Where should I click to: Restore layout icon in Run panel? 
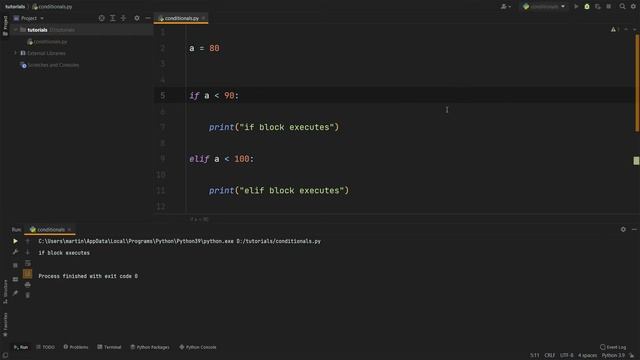[15, 279]
